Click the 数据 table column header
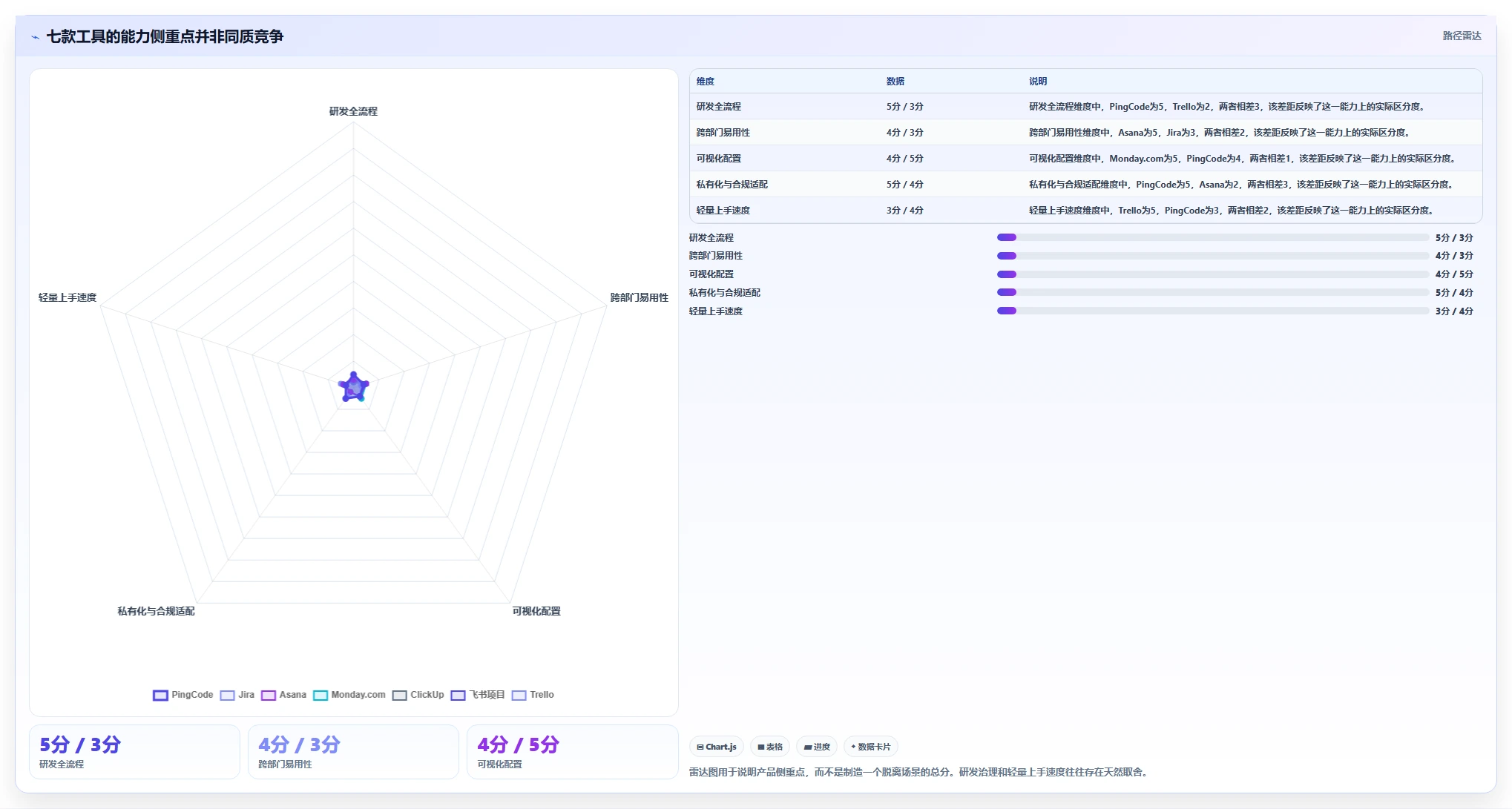This screenshot has width=1512, height=809. click(x=895, y=82)
